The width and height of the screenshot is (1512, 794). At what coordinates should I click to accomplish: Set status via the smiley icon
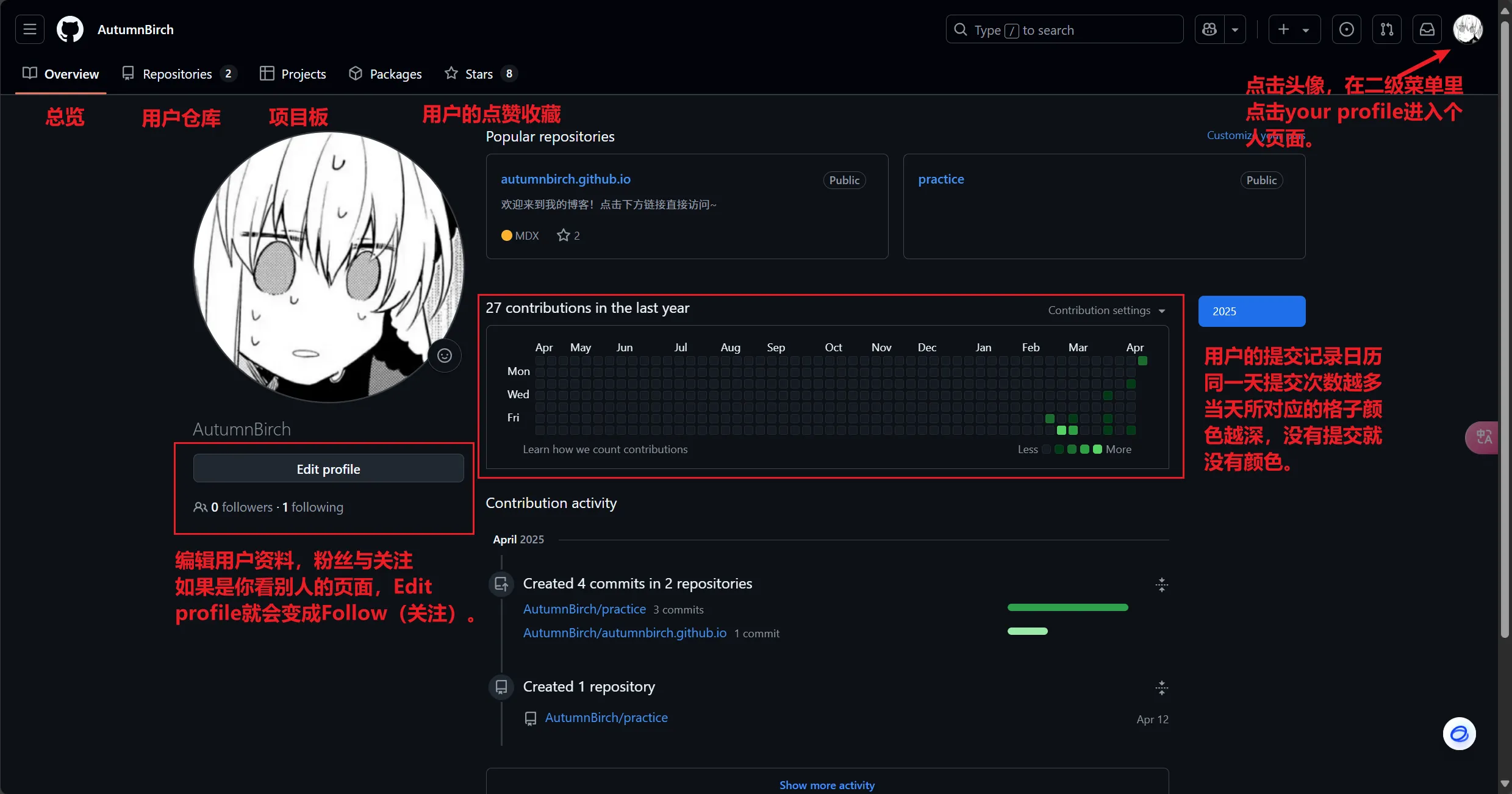coord(445,356)
